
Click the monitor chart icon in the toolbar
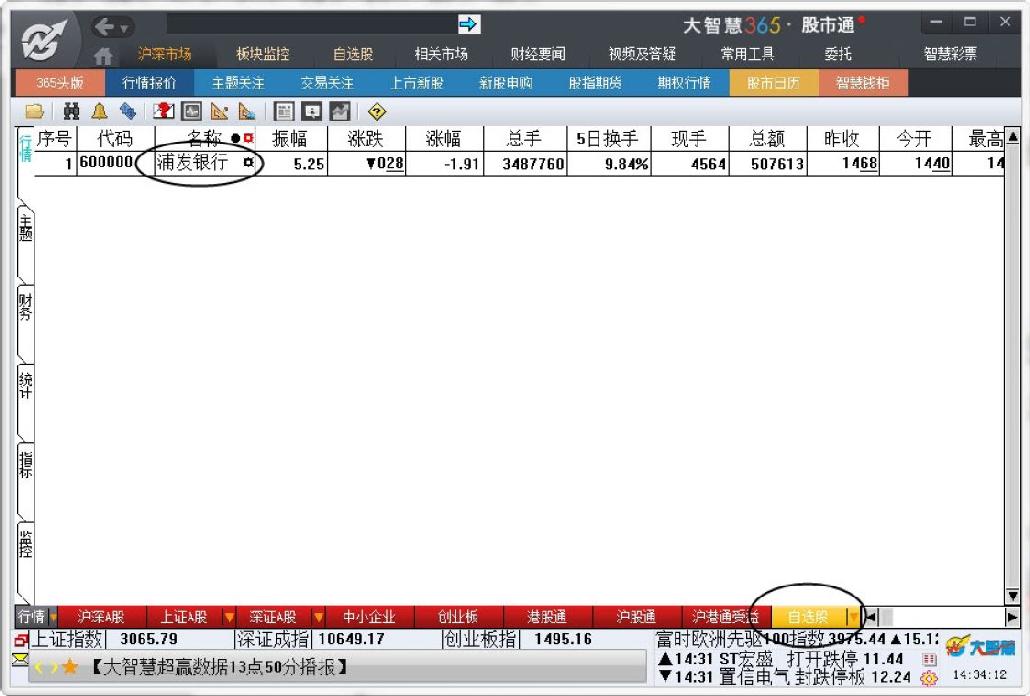(x=191, y=112)
